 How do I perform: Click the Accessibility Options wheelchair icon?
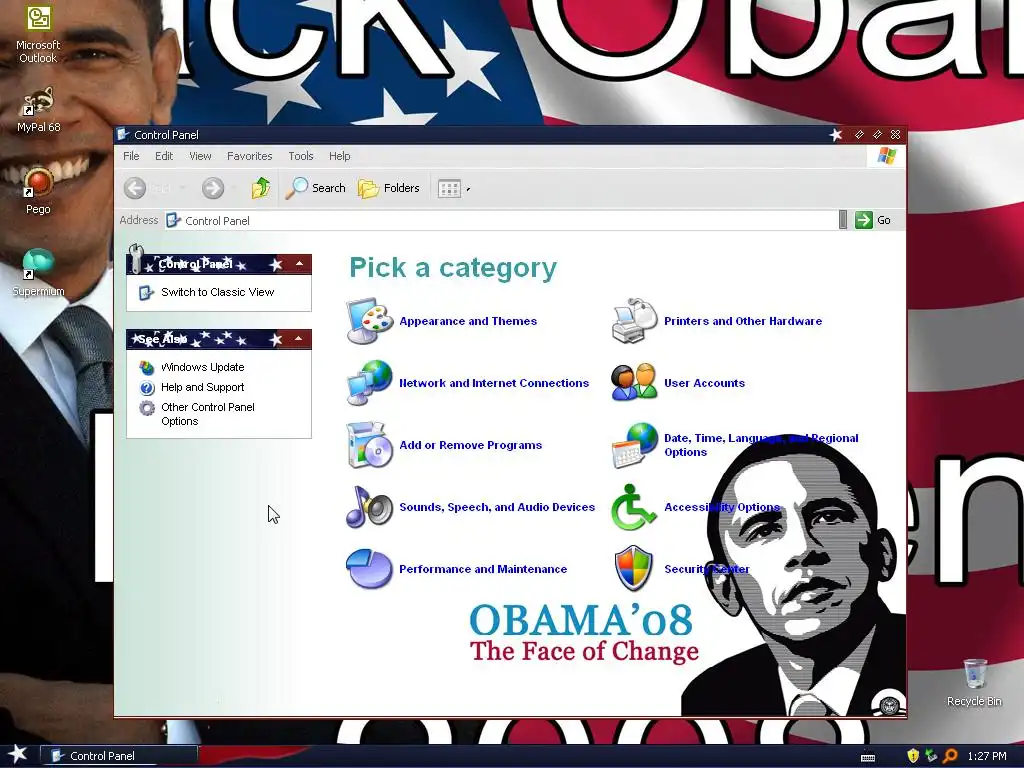[x=633, y=507]
